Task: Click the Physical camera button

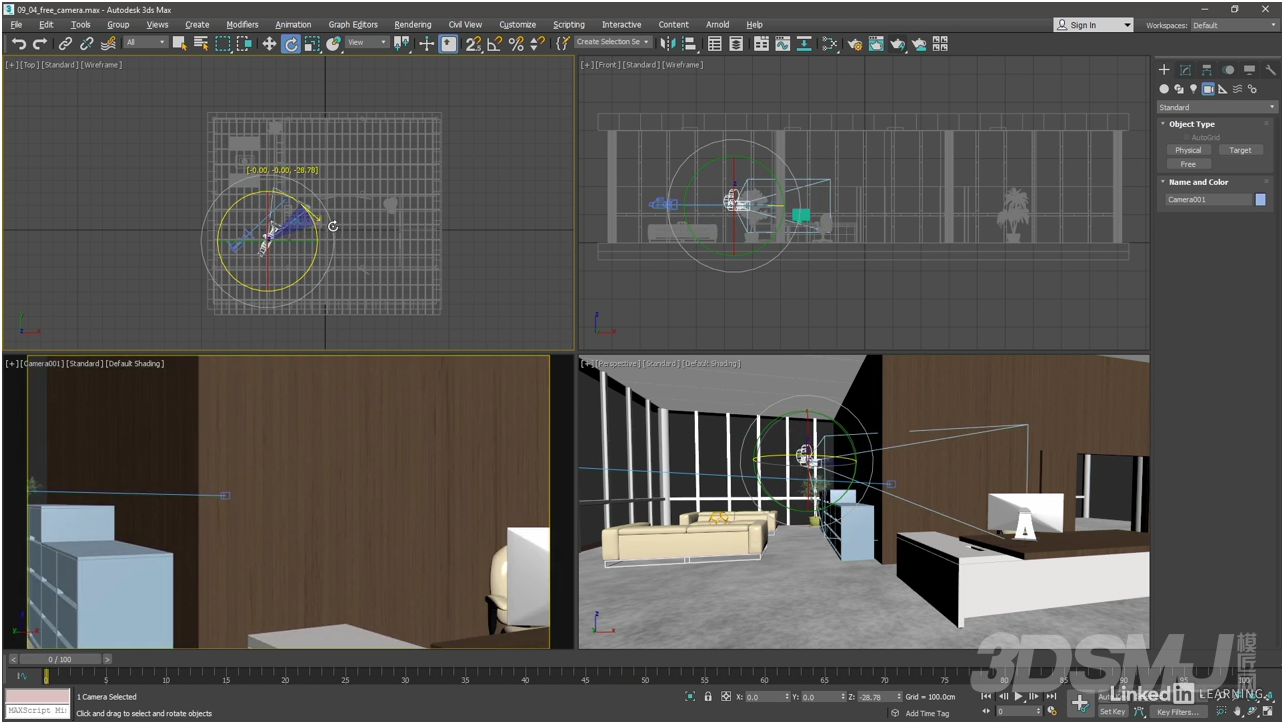Action: (x=1188, y=150)
